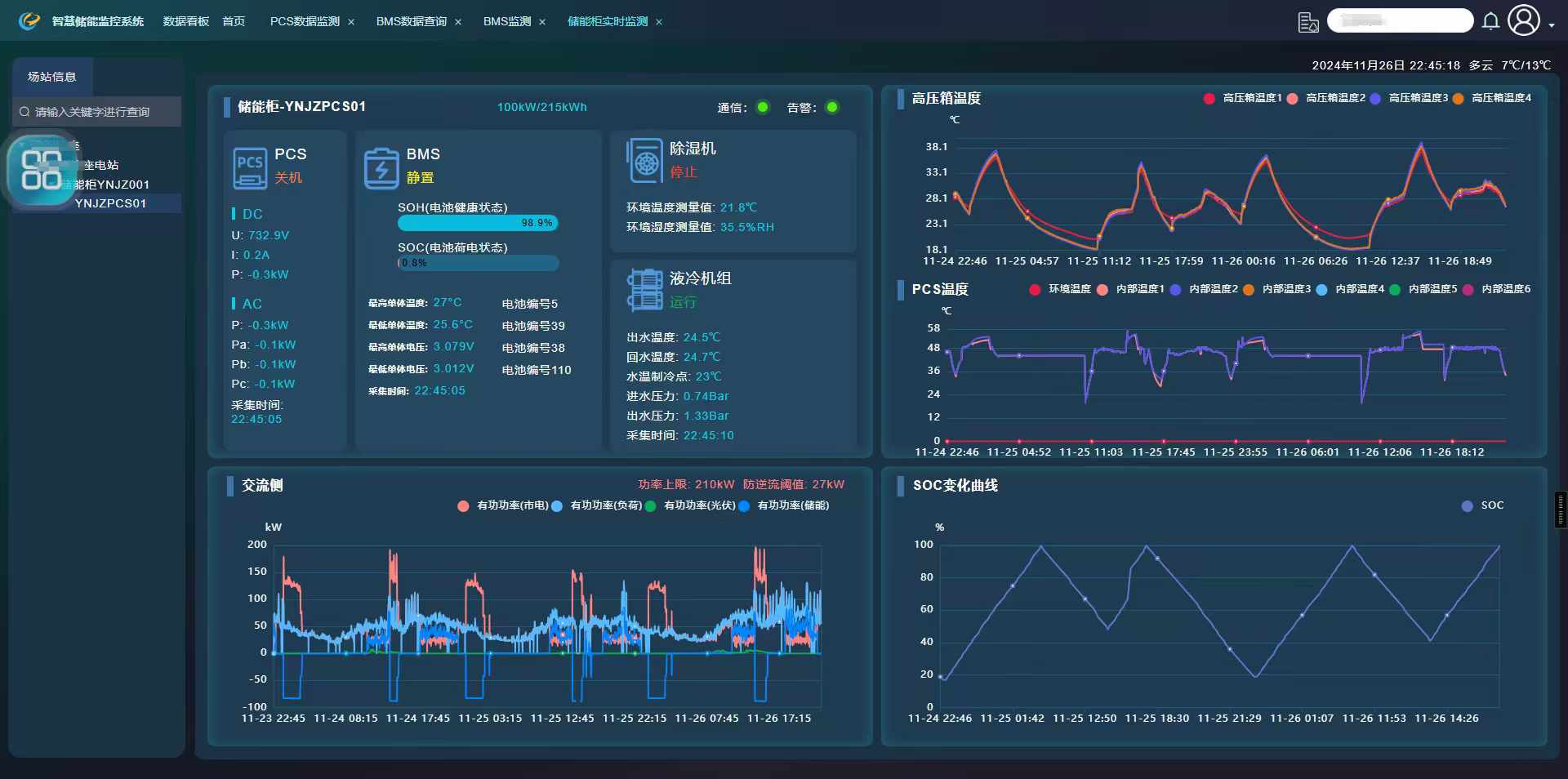Image resolution: width=1568 pixels, height=779 pixels.
Task: Click the station keyword search field
Action: tap(98, 112)
